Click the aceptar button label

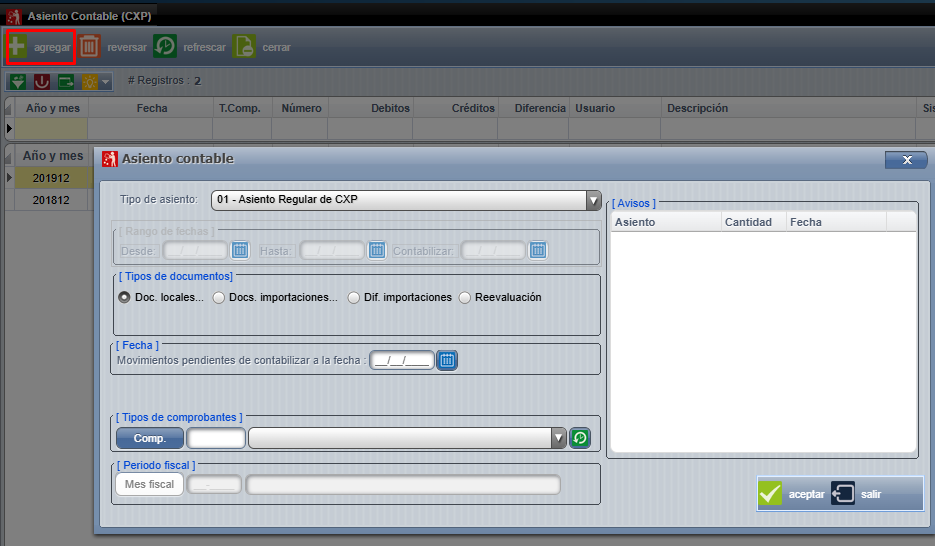(806, 494)
